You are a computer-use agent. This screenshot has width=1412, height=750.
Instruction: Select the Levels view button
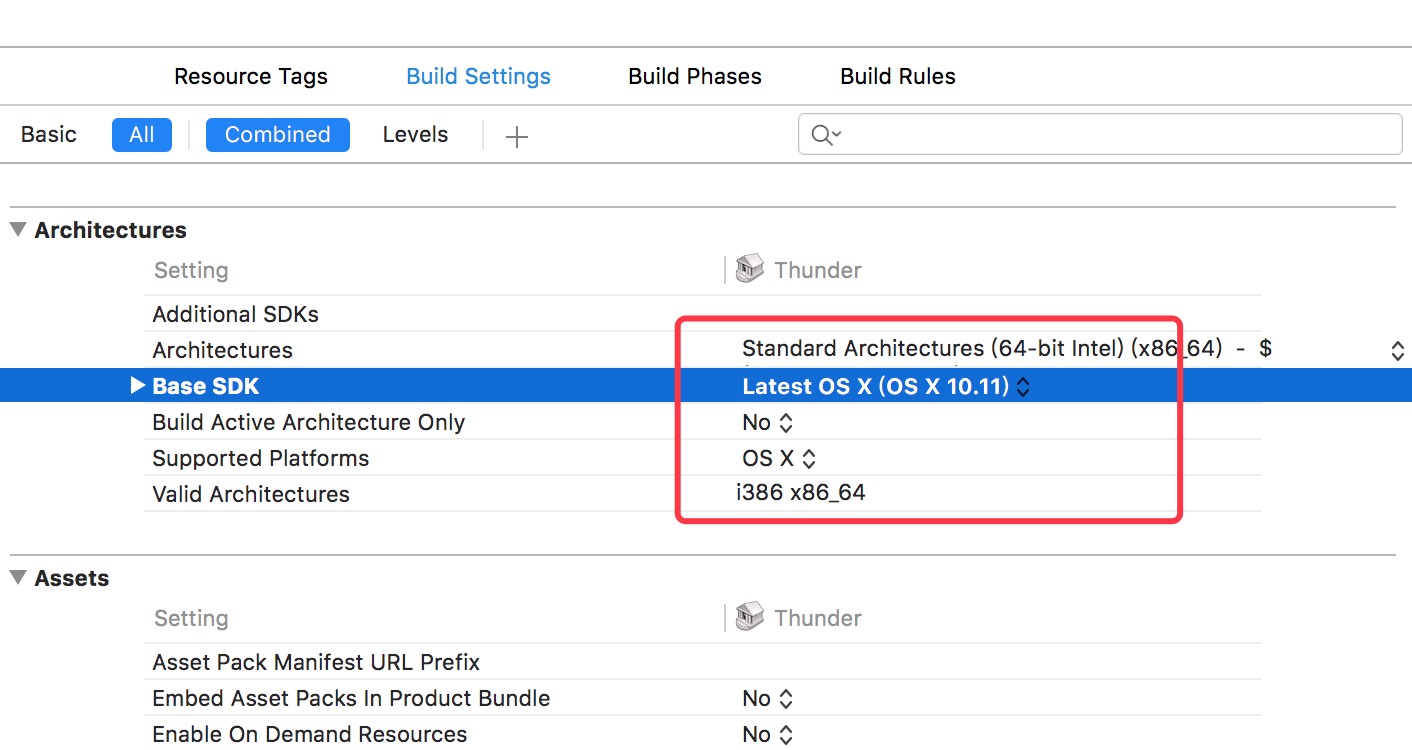(x=415, y=134)
